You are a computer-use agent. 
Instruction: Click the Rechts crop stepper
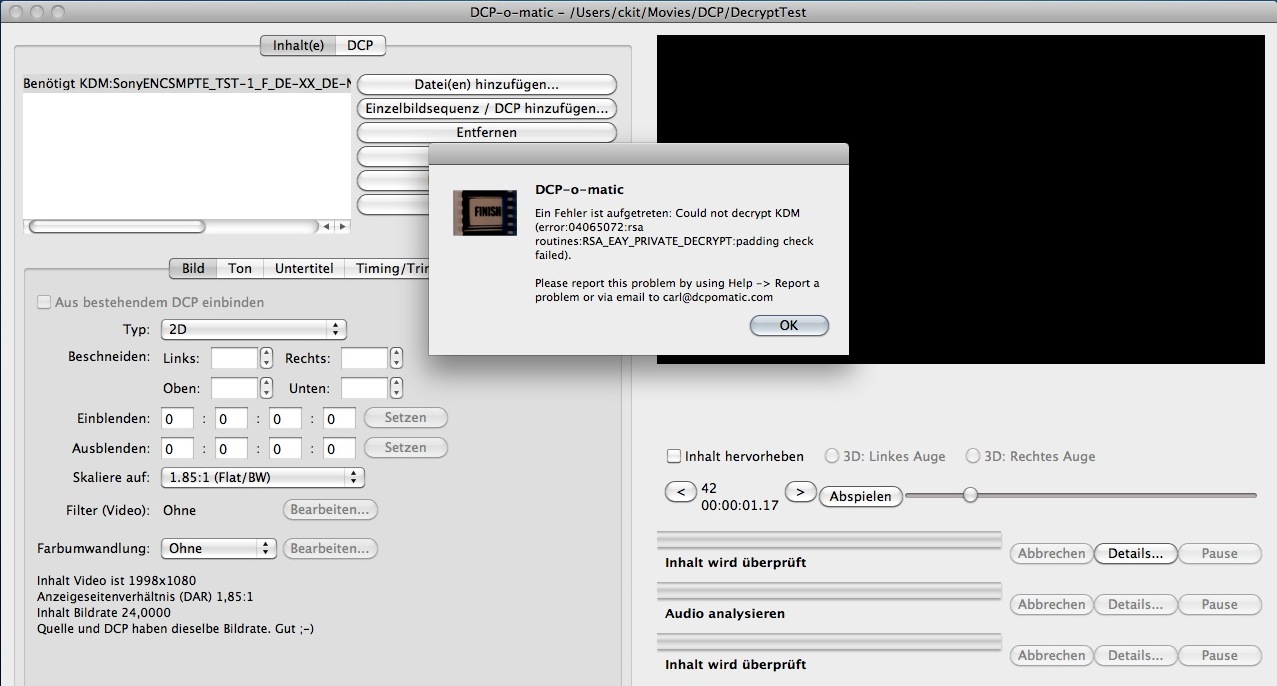tap(397, 358)
